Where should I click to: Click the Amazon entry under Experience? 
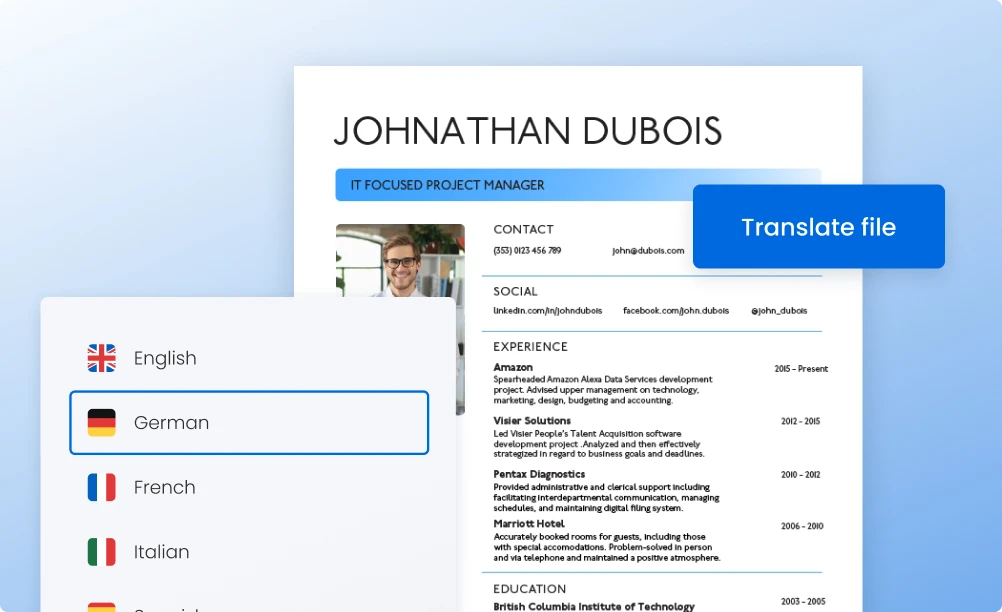[513, 367]
